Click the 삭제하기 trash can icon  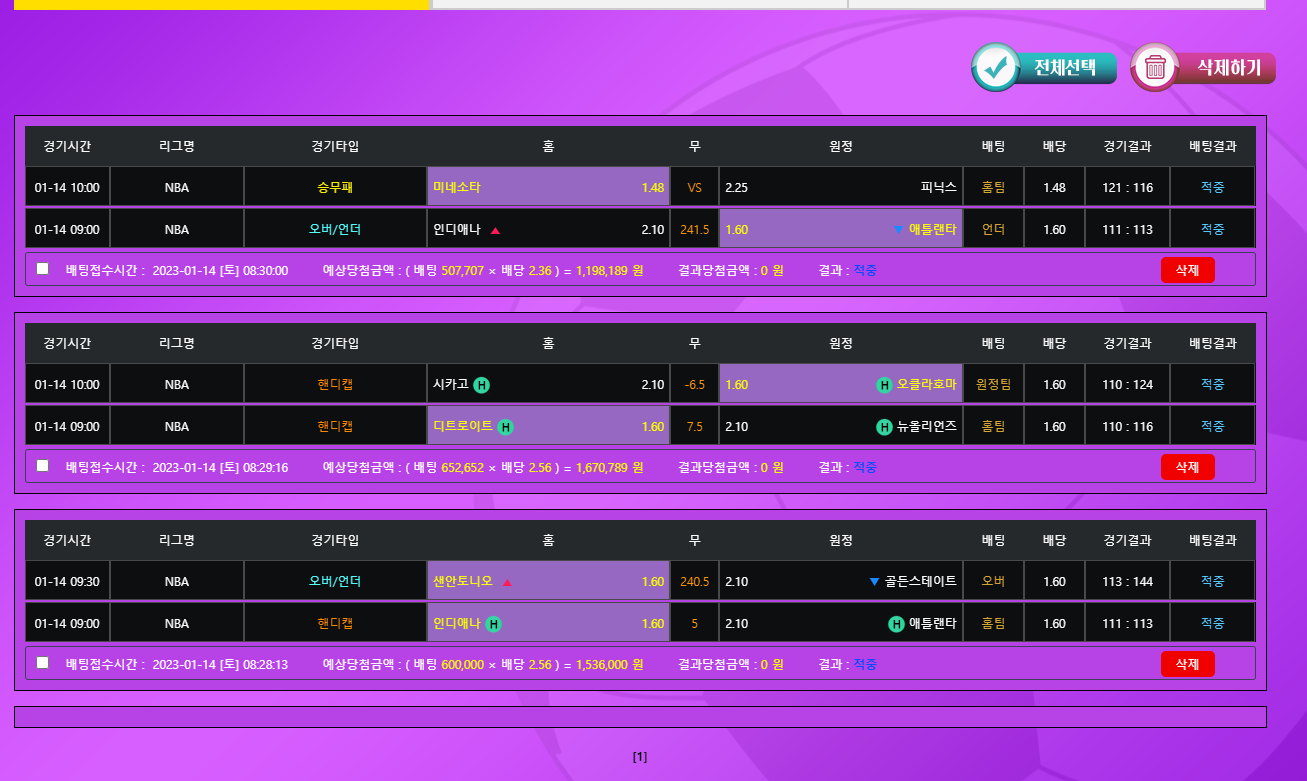(1155, 67)
